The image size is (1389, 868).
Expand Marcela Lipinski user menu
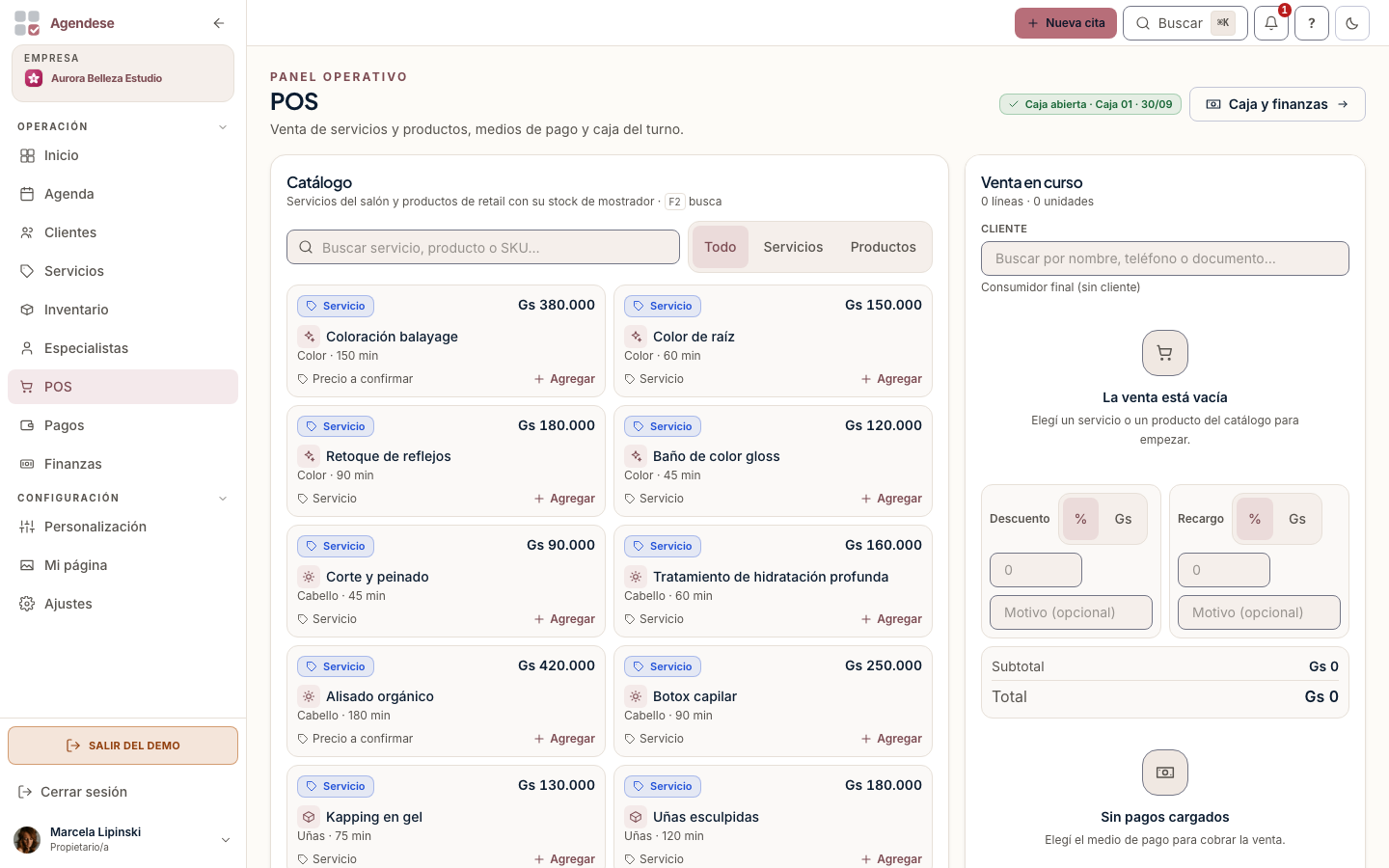226,840
